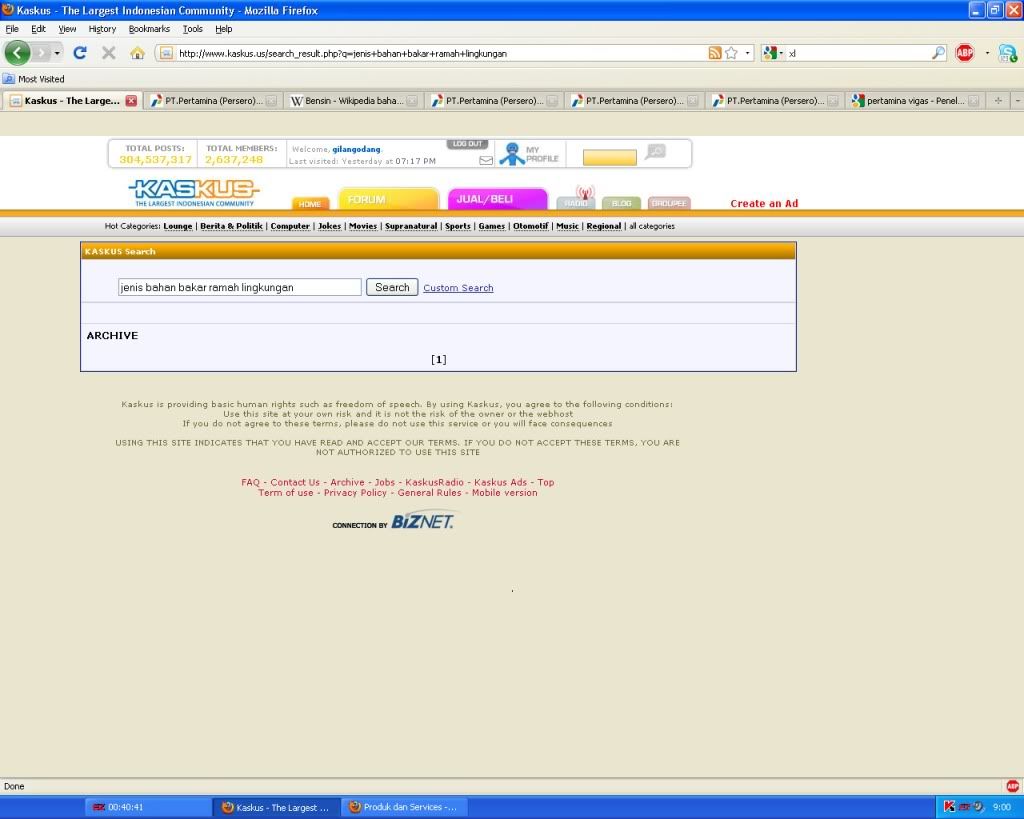Expand the Adblock Plus dropdown arrow
This screenshot has height=819, width=1024.
(x=987, y=53)
